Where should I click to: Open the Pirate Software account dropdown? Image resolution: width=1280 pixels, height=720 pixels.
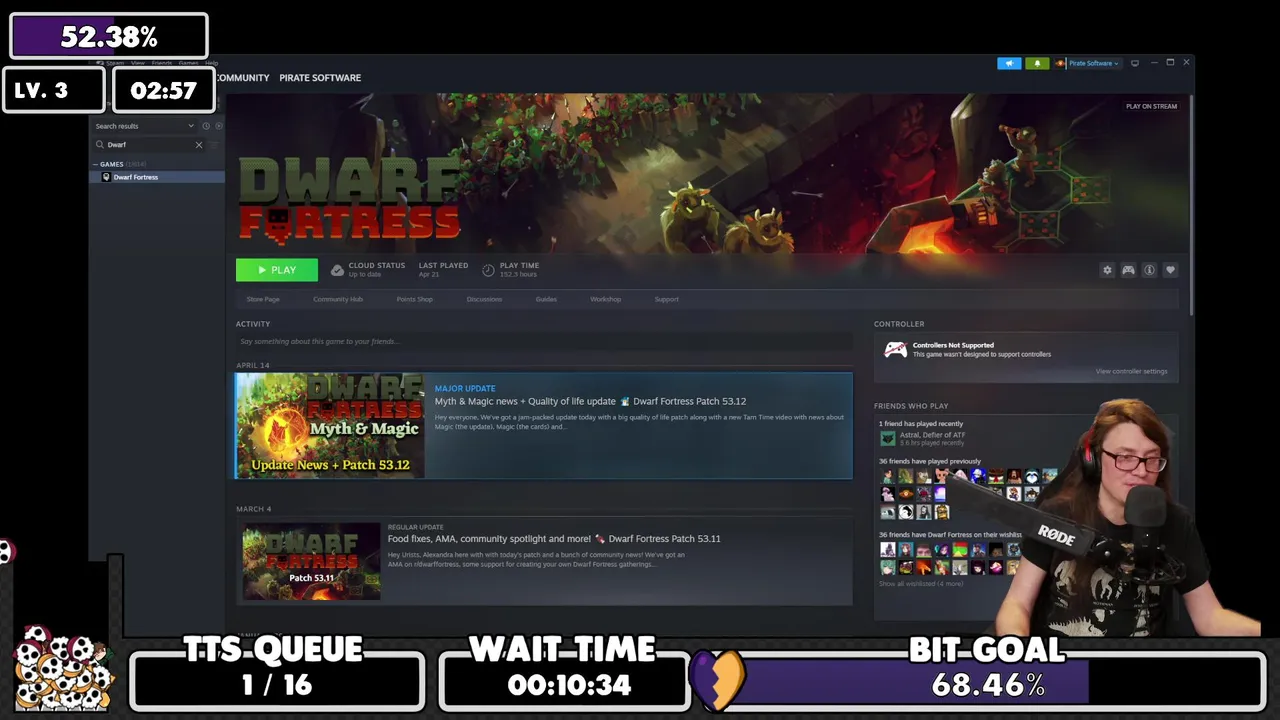tap(1094, 63)
